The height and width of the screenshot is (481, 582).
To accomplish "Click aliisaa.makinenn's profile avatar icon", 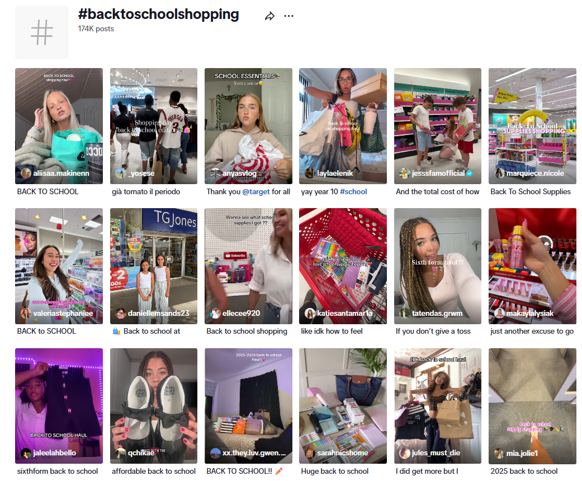I will click(26, 173).
